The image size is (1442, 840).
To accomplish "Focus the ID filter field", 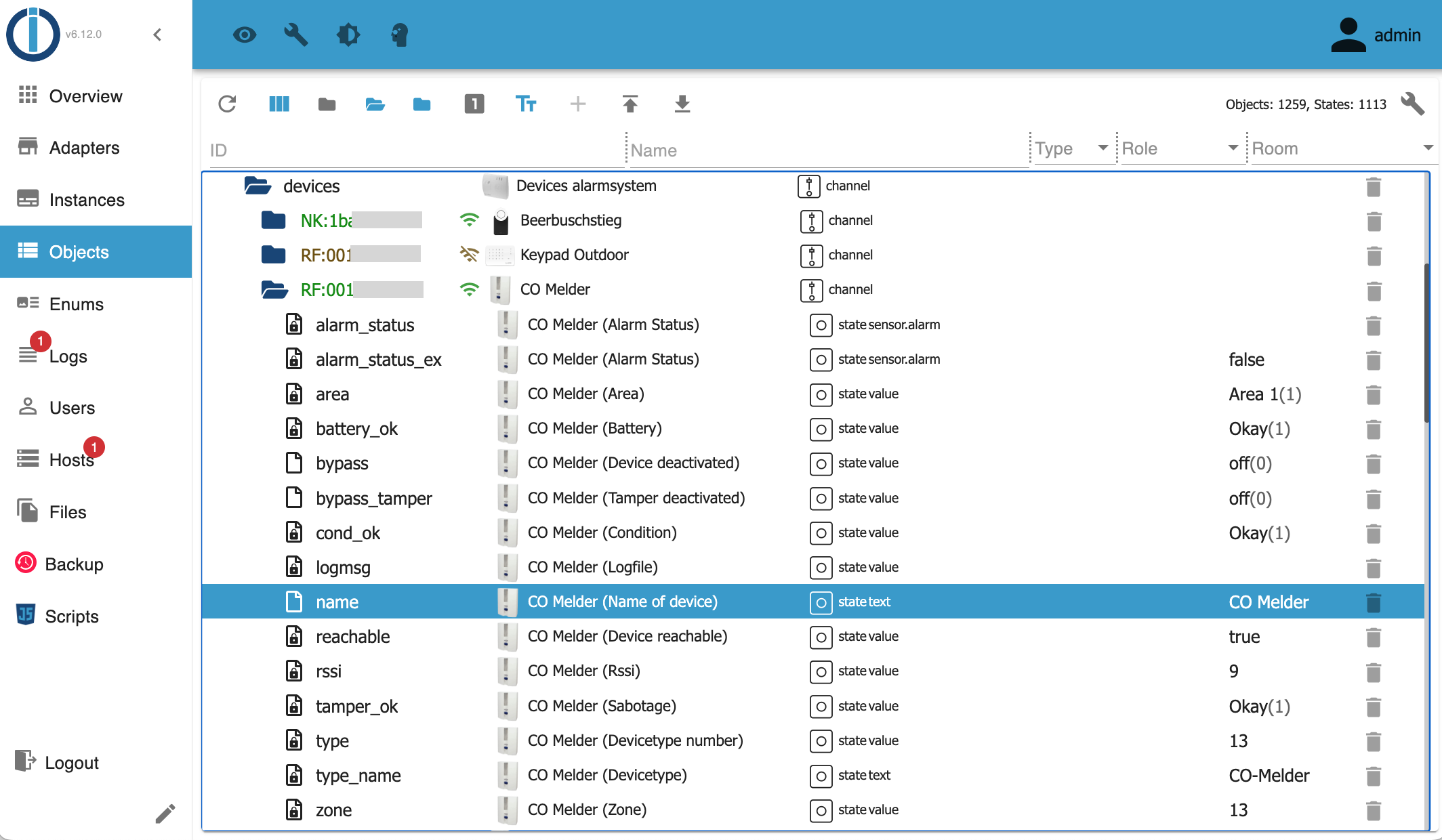I will click(x=413, y=150).
